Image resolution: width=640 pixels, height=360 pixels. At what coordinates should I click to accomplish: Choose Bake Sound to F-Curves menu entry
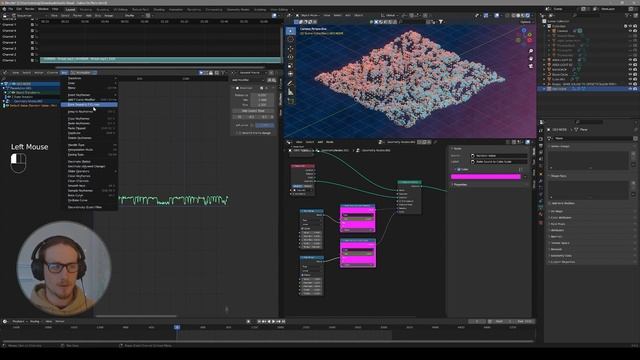pos(89,104)
